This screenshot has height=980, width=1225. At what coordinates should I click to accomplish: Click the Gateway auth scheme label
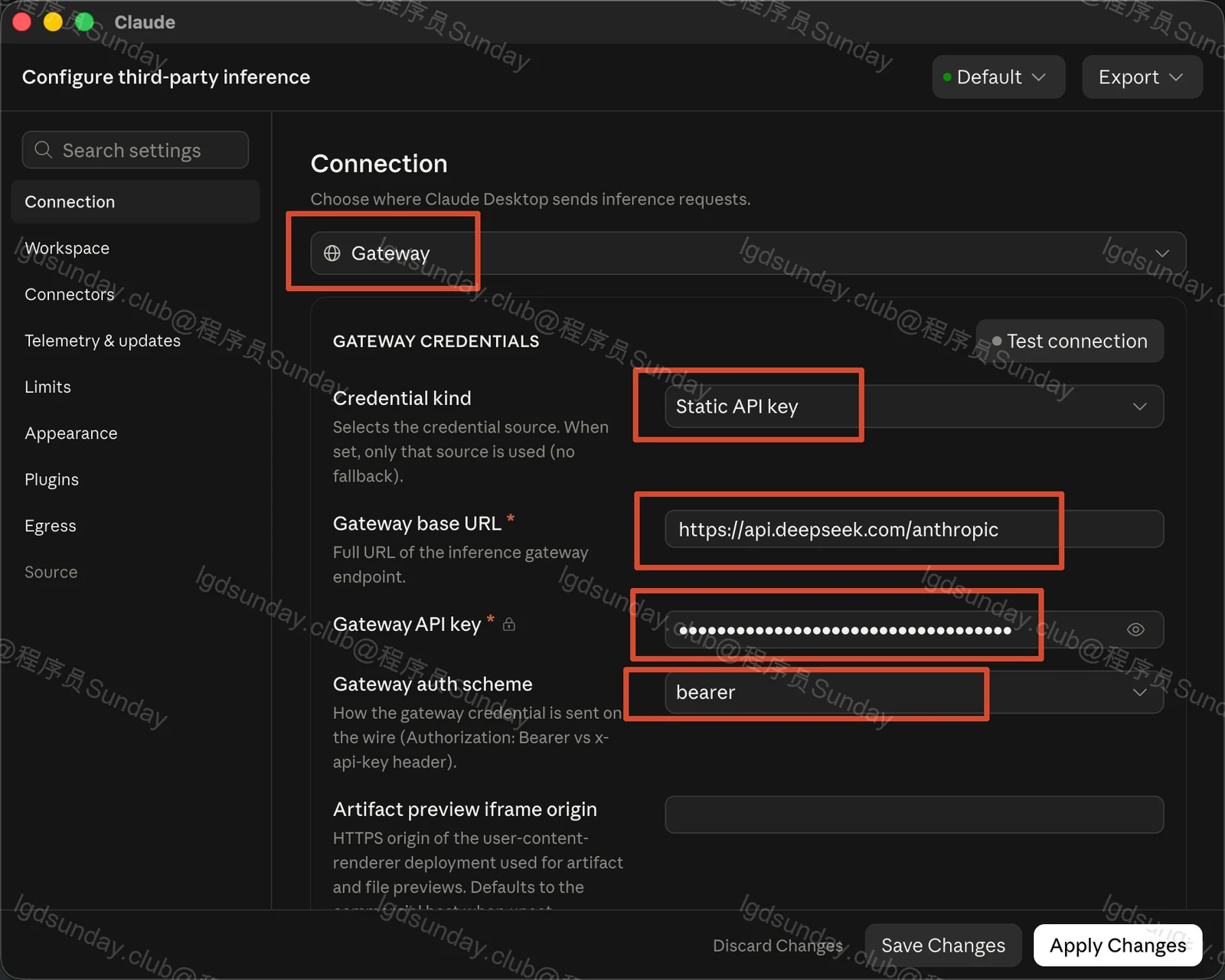433,684
